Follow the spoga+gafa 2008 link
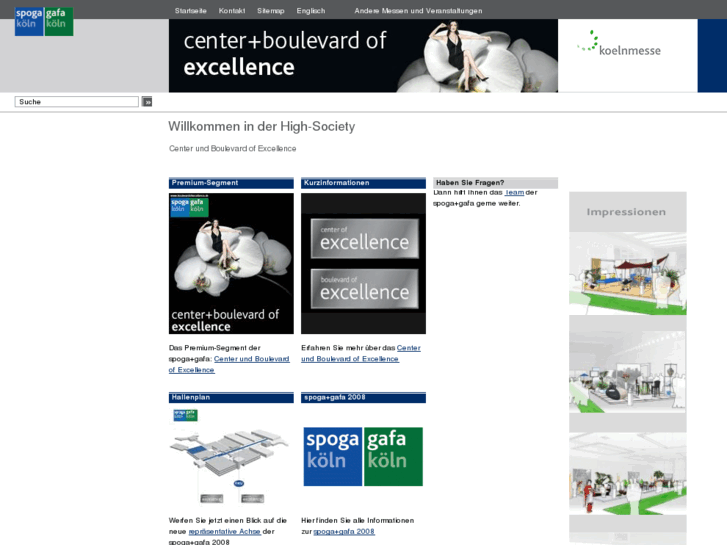Viewport: 727px width, 545px height. click(x=344, y=532)
